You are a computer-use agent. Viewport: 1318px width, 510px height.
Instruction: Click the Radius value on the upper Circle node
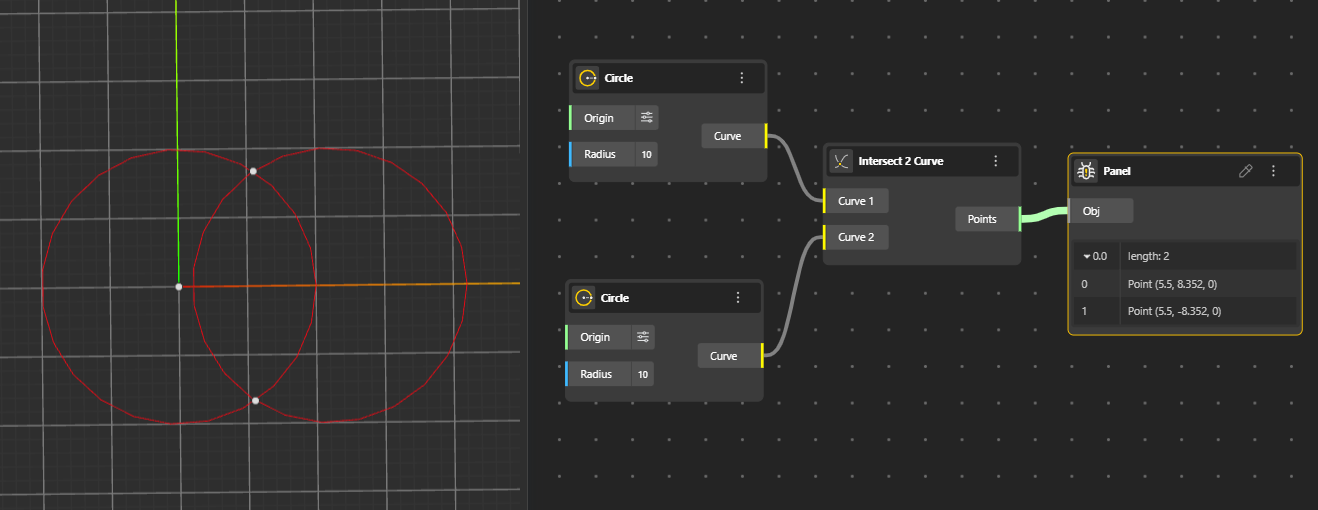646,154
